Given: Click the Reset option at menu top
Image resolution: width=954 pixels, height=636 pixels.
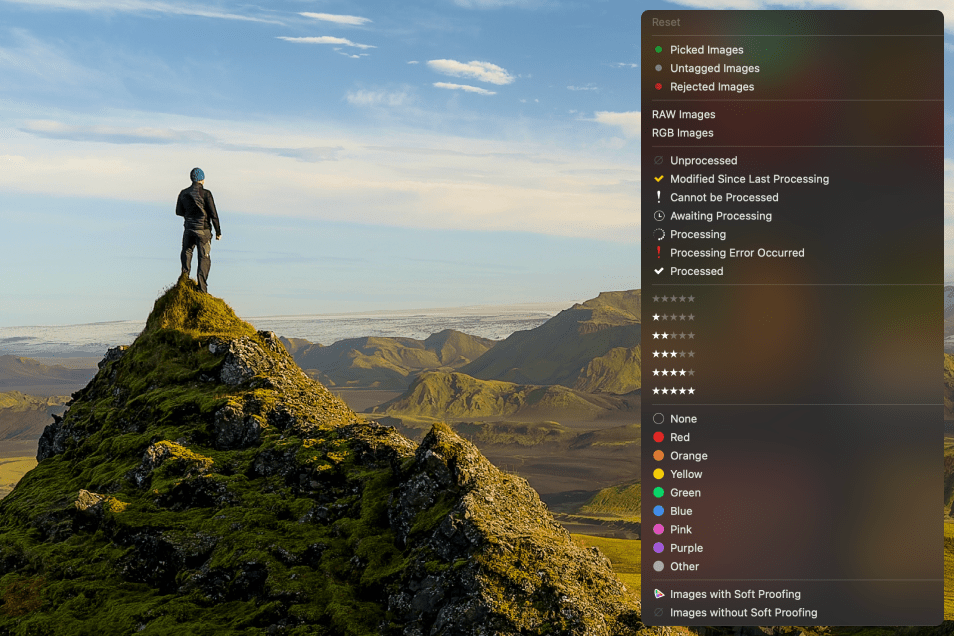Looking at the screenshot, I should click(x=666, y=23).
